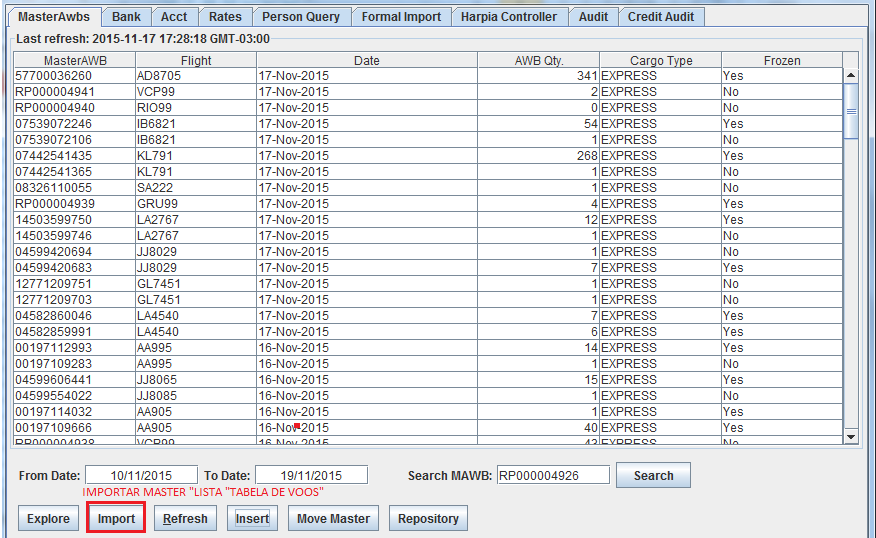Select the Audit tab
Image resolution: width=876 pixels, height=538 pixels.
click(x=593, y=17)
